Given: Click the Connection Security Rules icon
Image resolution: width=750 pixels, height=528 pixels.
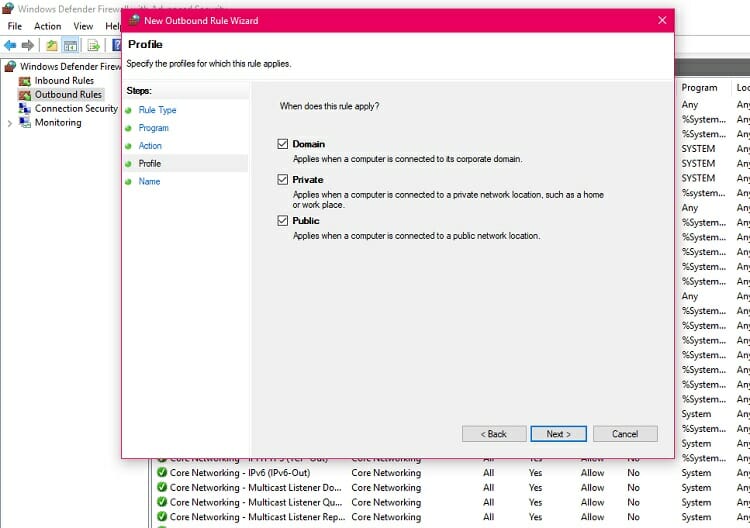Looking at the screenshot, I should point(24,109).
